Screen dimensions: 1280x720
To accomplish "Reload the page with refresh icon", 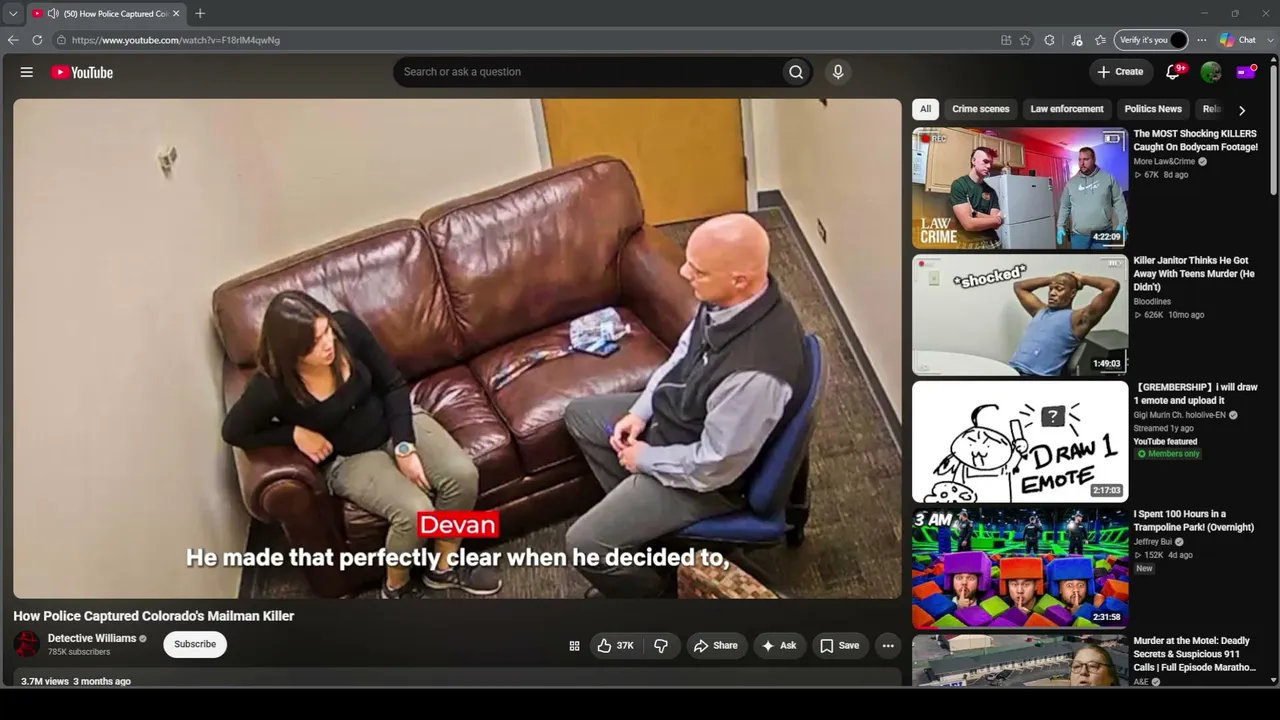I will [37, 40].
